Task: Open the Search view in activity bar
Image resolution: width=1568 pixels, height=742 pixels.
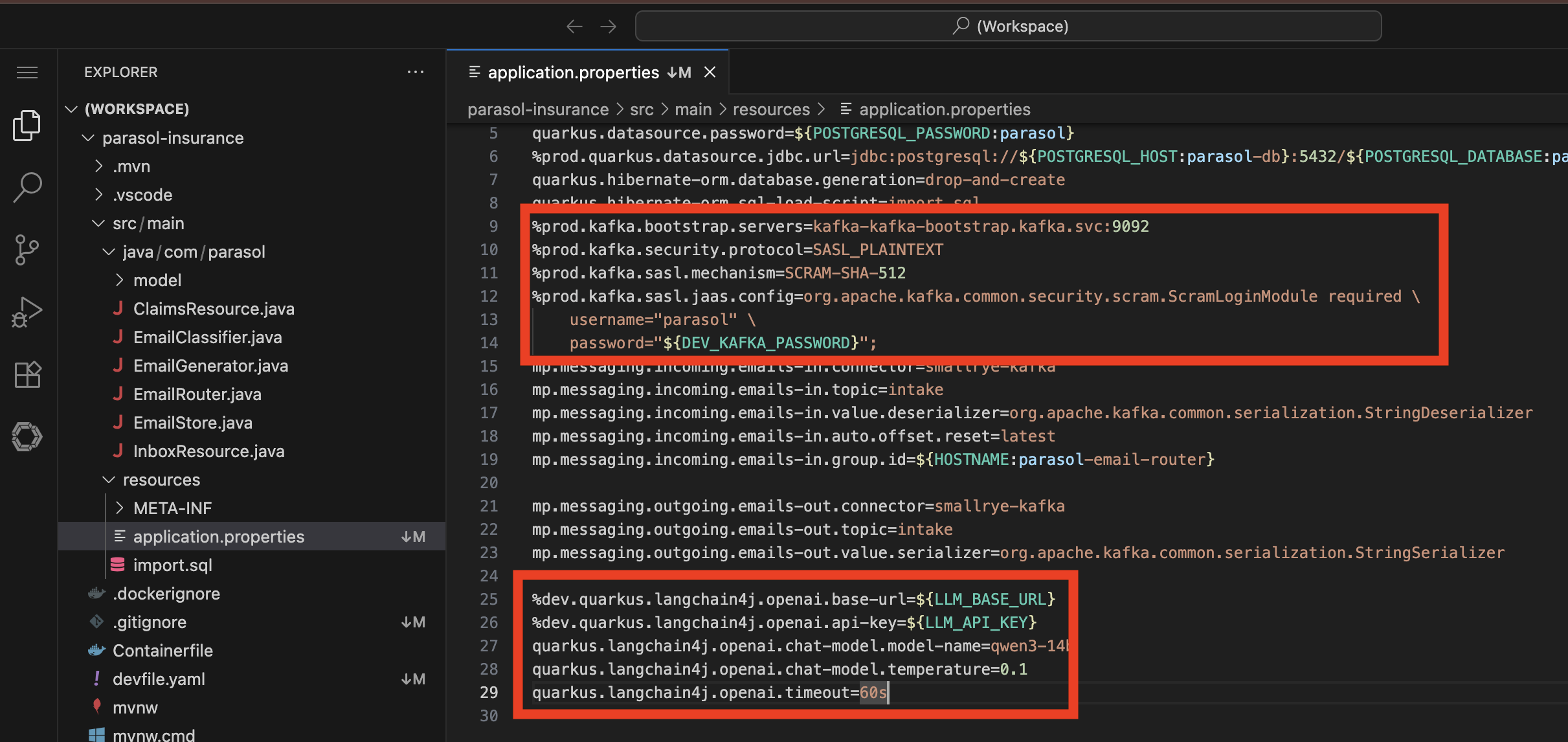Action: click(27, 187)
